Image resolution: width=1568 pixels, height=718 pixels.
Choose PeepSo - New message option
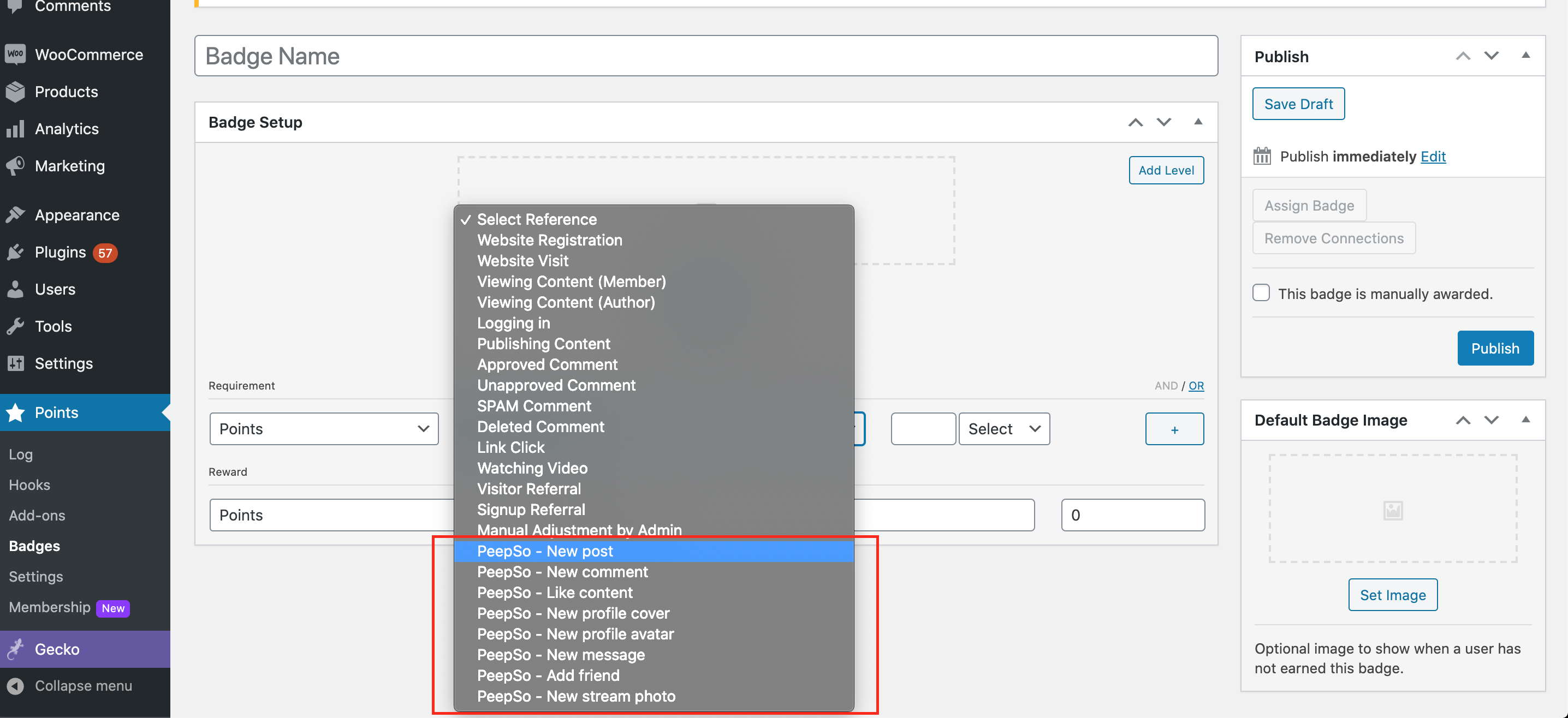coord(654,654)
